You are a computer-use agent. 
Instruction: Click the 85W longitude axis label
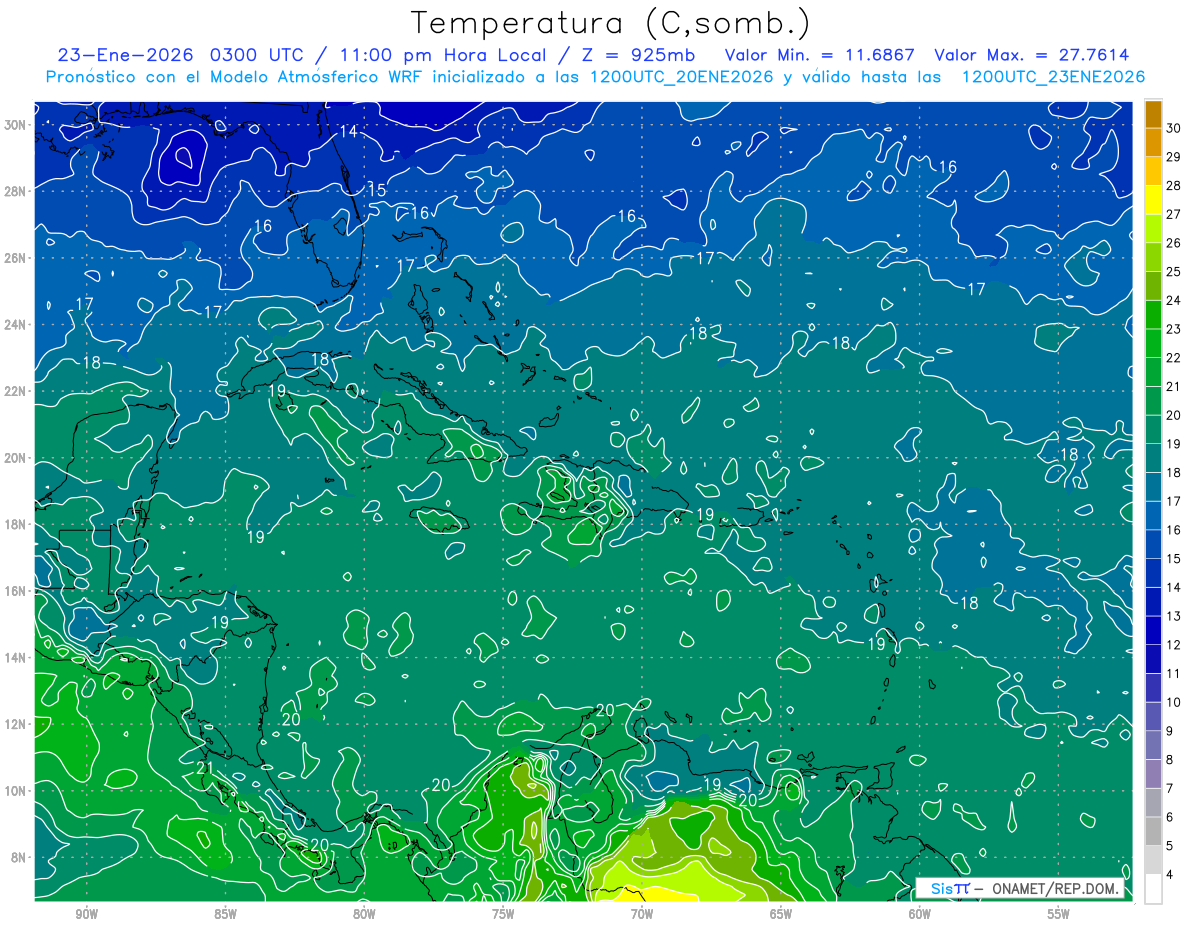[x=225, y=914]
